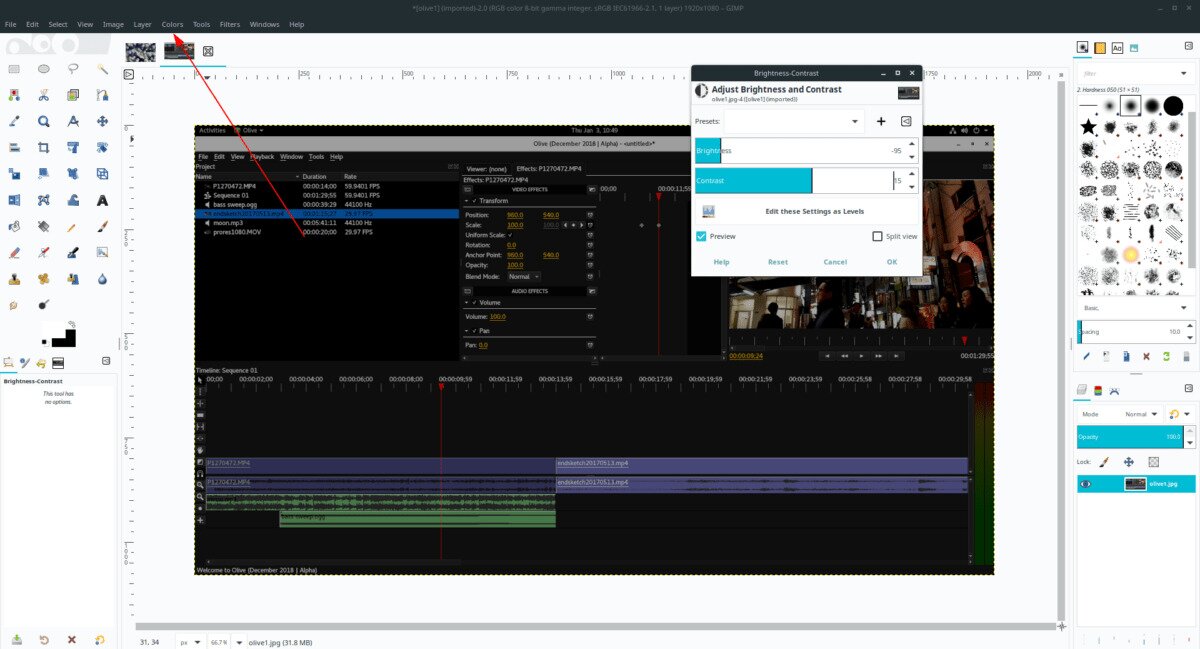The width and height of the screenshot is (1200, 649).
Task: Click Edit these Settings as Levels
Action: pos(813,211)
